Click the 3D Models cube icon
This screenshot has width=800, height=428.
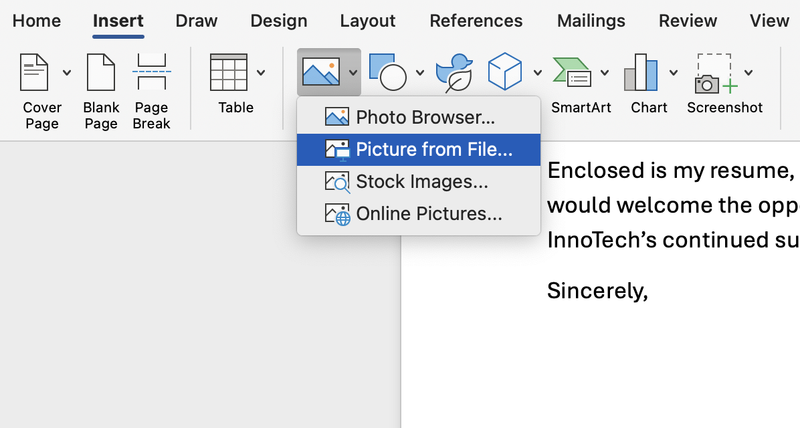click(x=507, y=72)
